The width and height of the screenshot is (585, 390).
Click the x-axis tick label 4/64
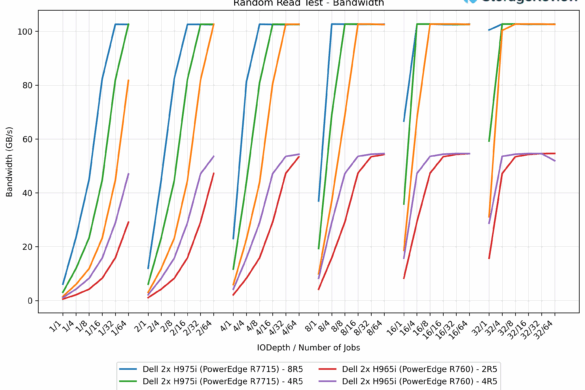pyautogui.click(x=291, y=327)
